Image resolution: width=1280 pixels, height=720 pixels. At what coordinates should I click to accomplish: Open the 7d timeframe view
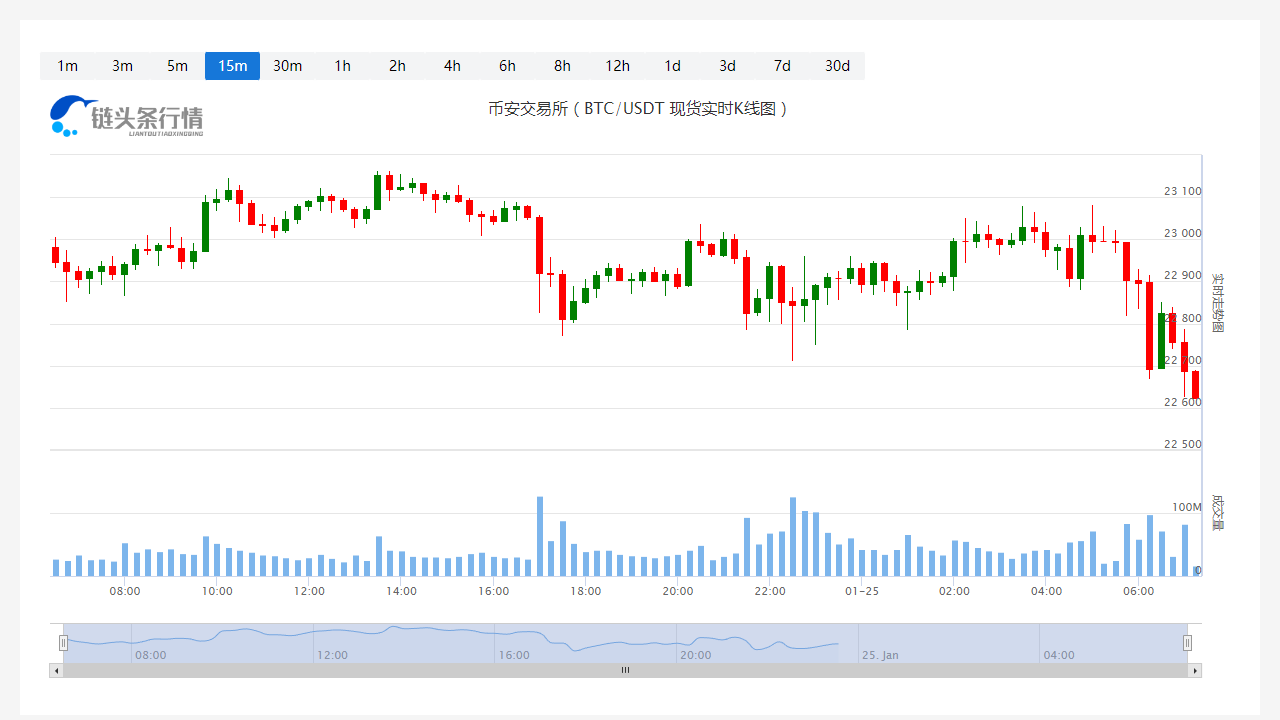pos(782,66)
